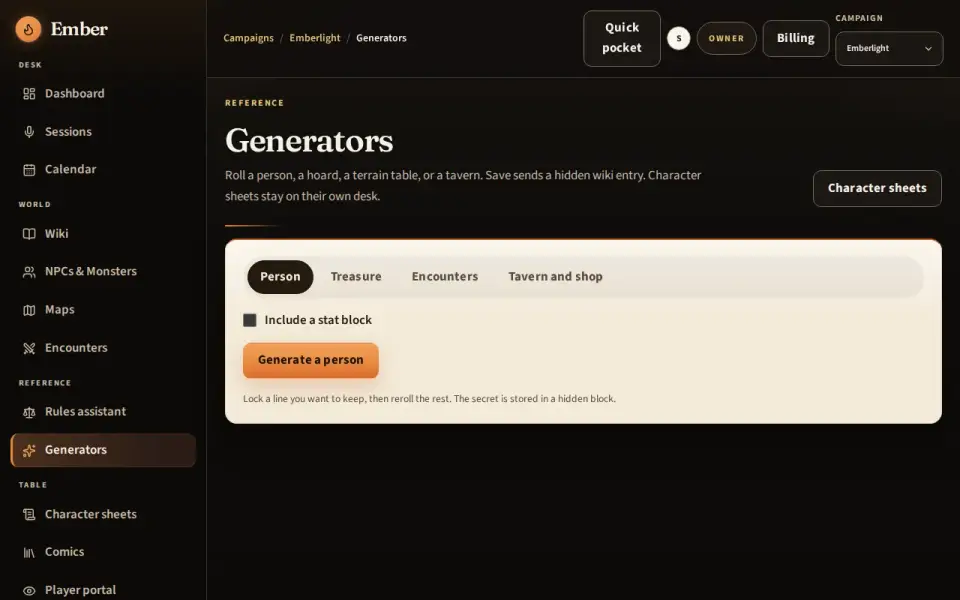
Task: Open Character sheets label in sidebar
Action: click(91, 514)
